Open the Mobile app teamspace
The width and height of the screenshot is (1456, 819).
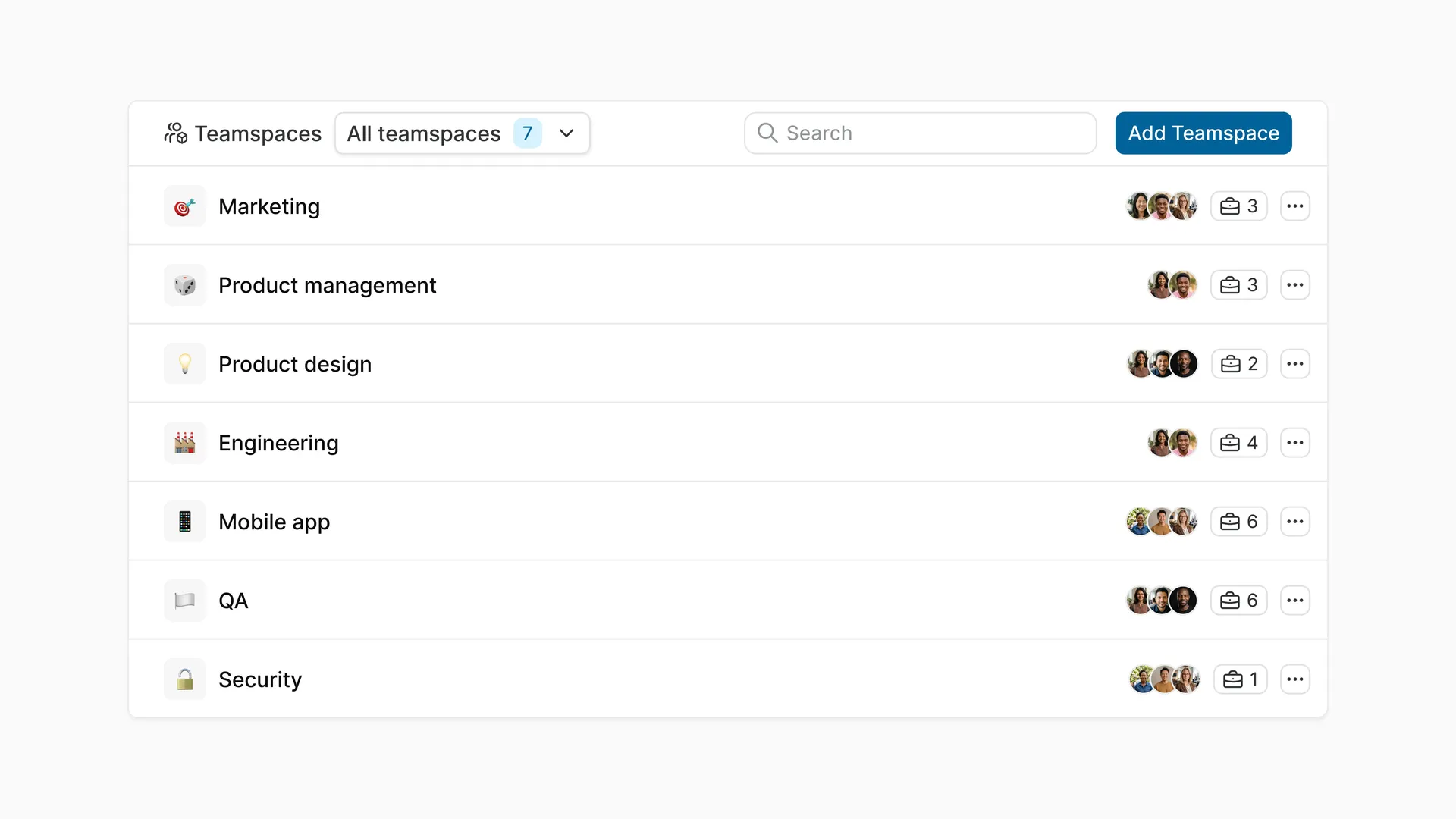727,522
